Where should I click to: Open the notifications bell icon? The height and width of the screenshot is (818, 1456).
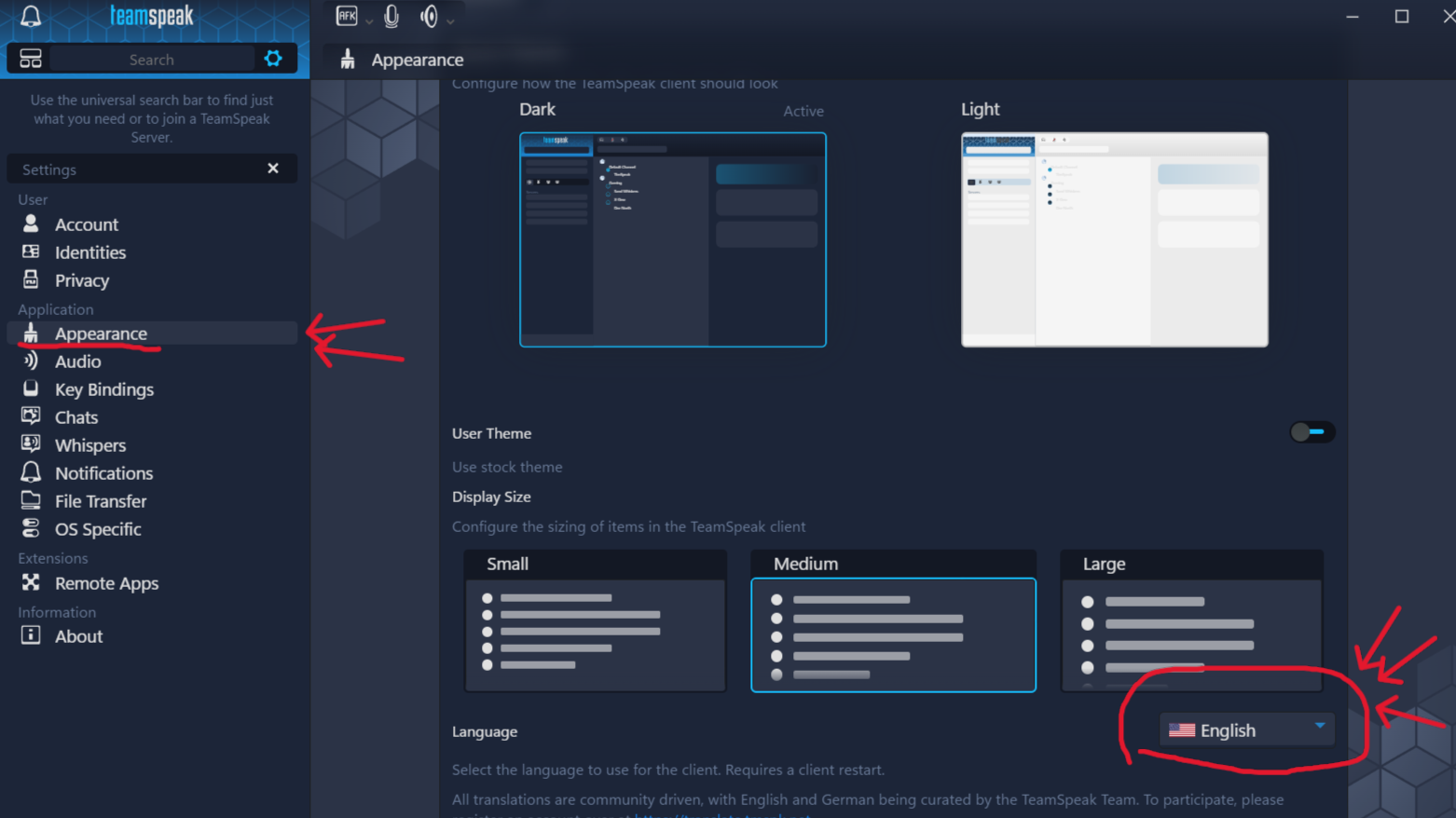[31, 16]
